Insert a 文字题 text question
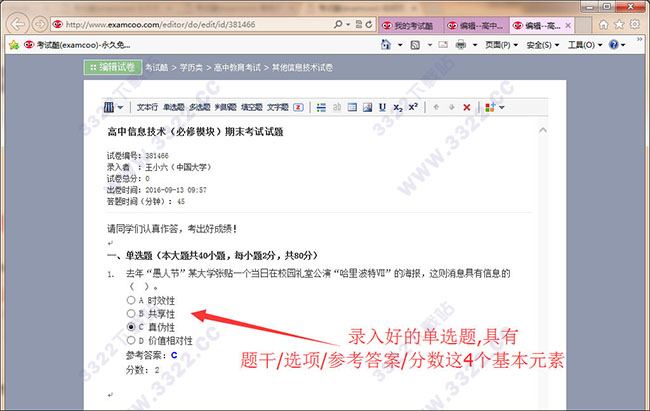The height and width of the screenshot is (411, 650). 277,107
